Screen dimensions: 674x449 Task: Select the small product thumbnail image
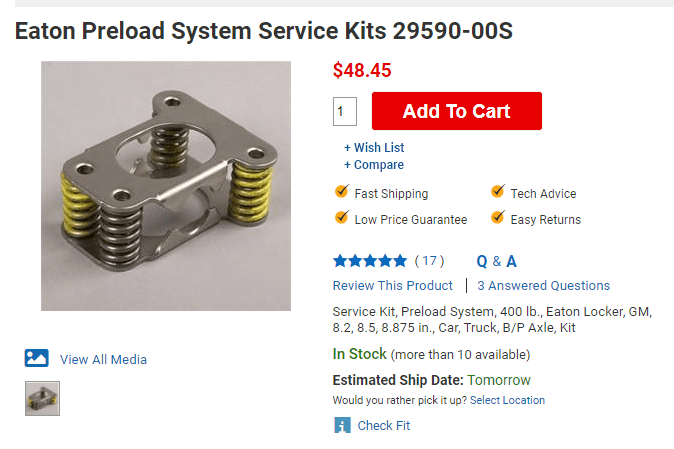[x=43, y=398]
